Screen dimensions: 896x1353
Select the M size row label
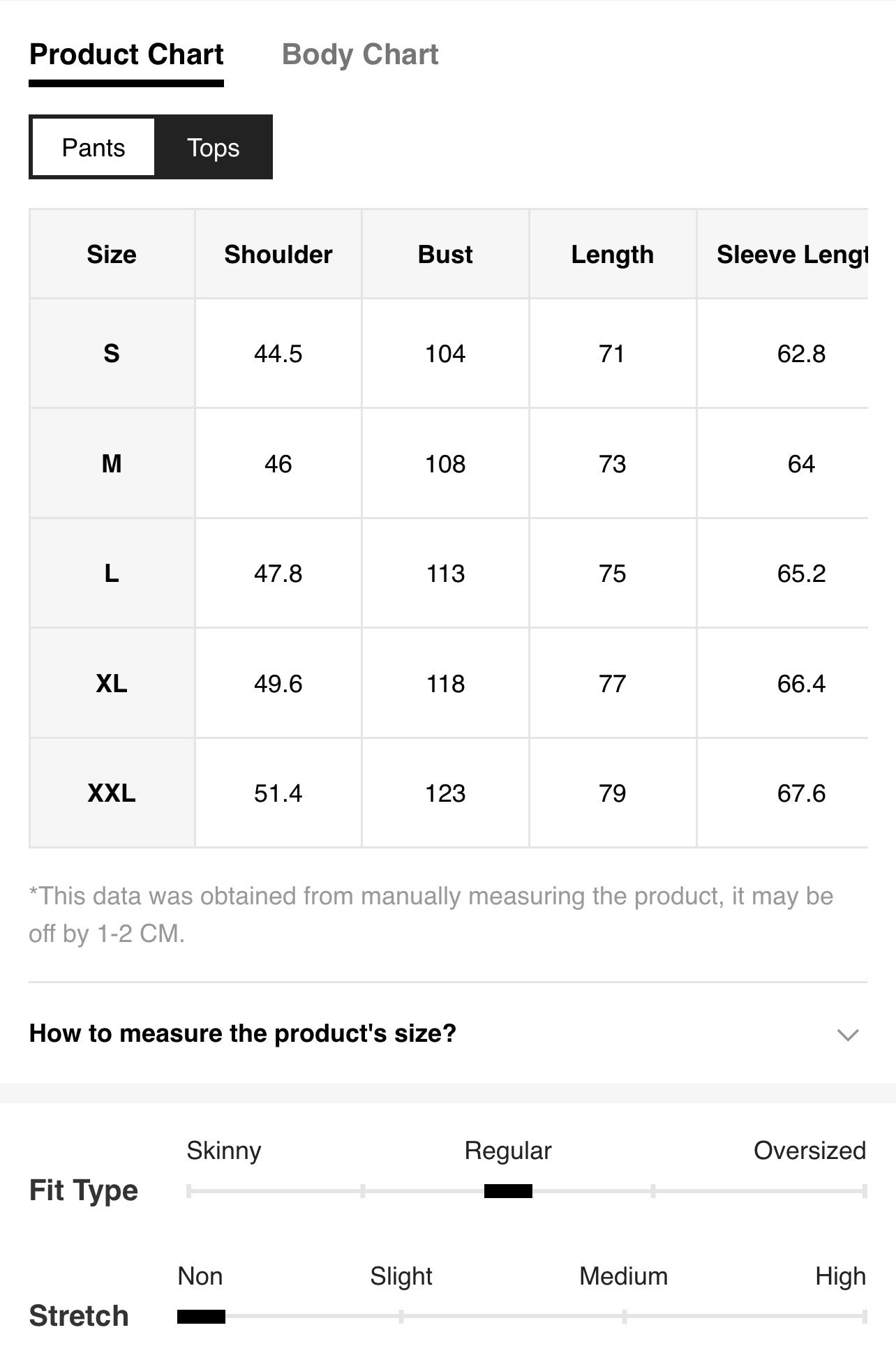(x=112, y=463)
